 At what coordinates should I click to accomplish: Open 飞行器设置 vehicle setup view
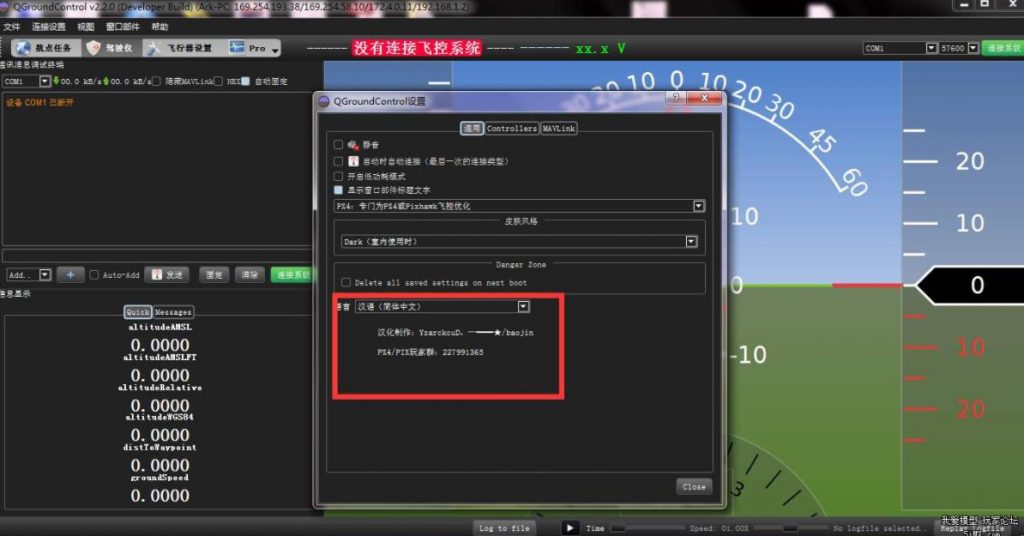[x=180, y=48]
